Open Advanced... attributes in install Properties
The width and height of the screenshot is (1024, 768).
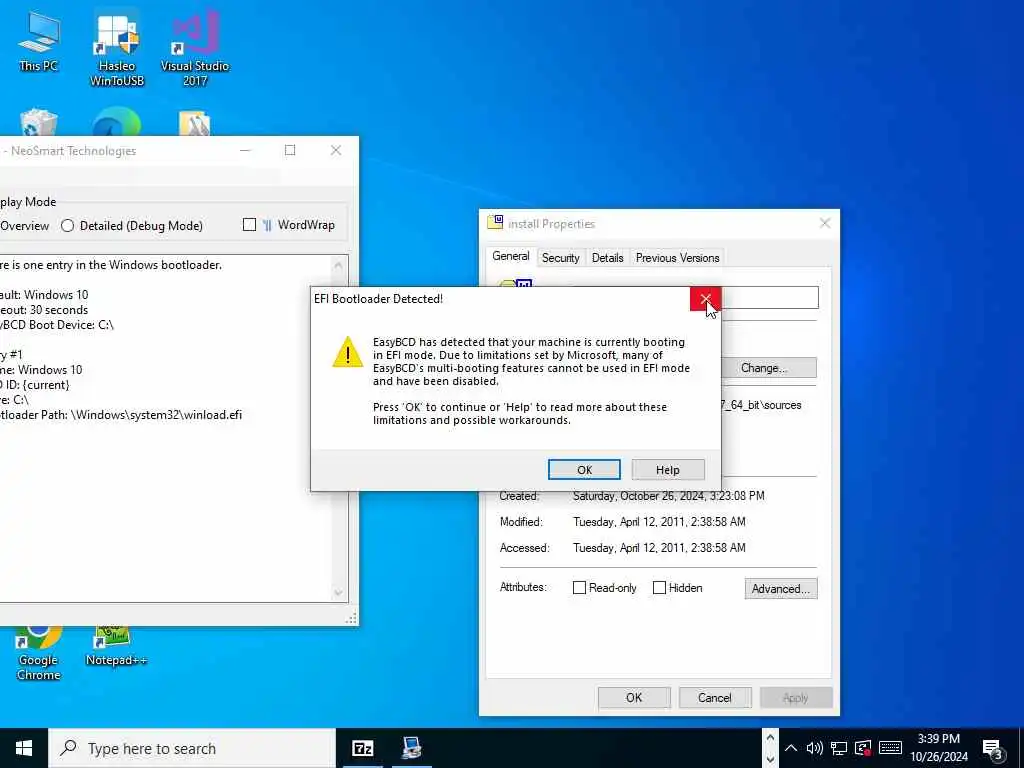pyautogui.click(x=780, y=588)
